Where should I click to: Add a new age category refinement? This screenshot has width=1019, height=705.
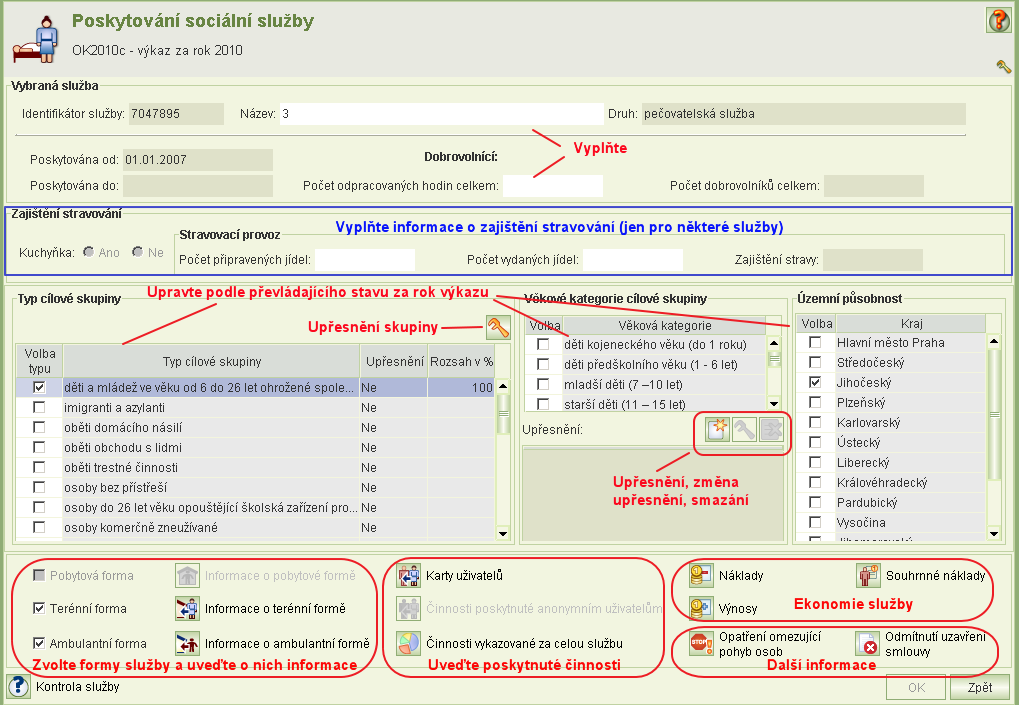717,429
